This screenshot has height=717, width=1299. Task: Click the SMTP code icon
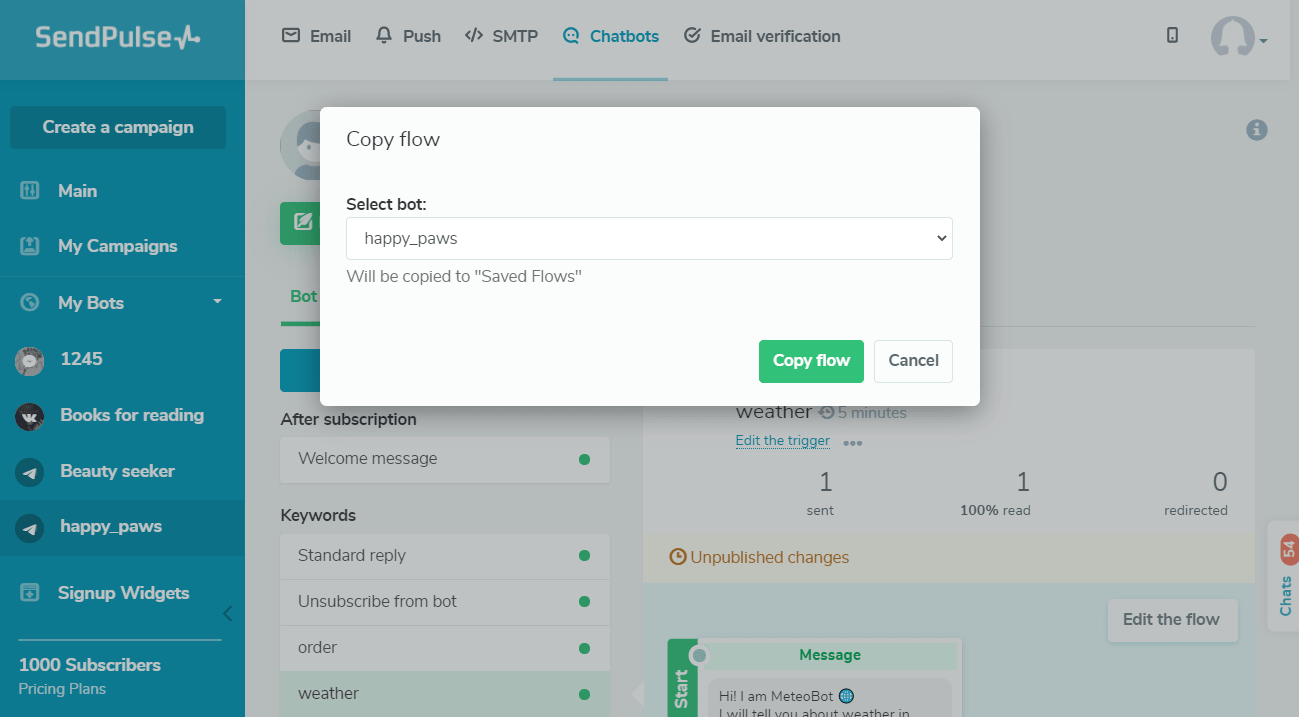click(x=474, y=36)
